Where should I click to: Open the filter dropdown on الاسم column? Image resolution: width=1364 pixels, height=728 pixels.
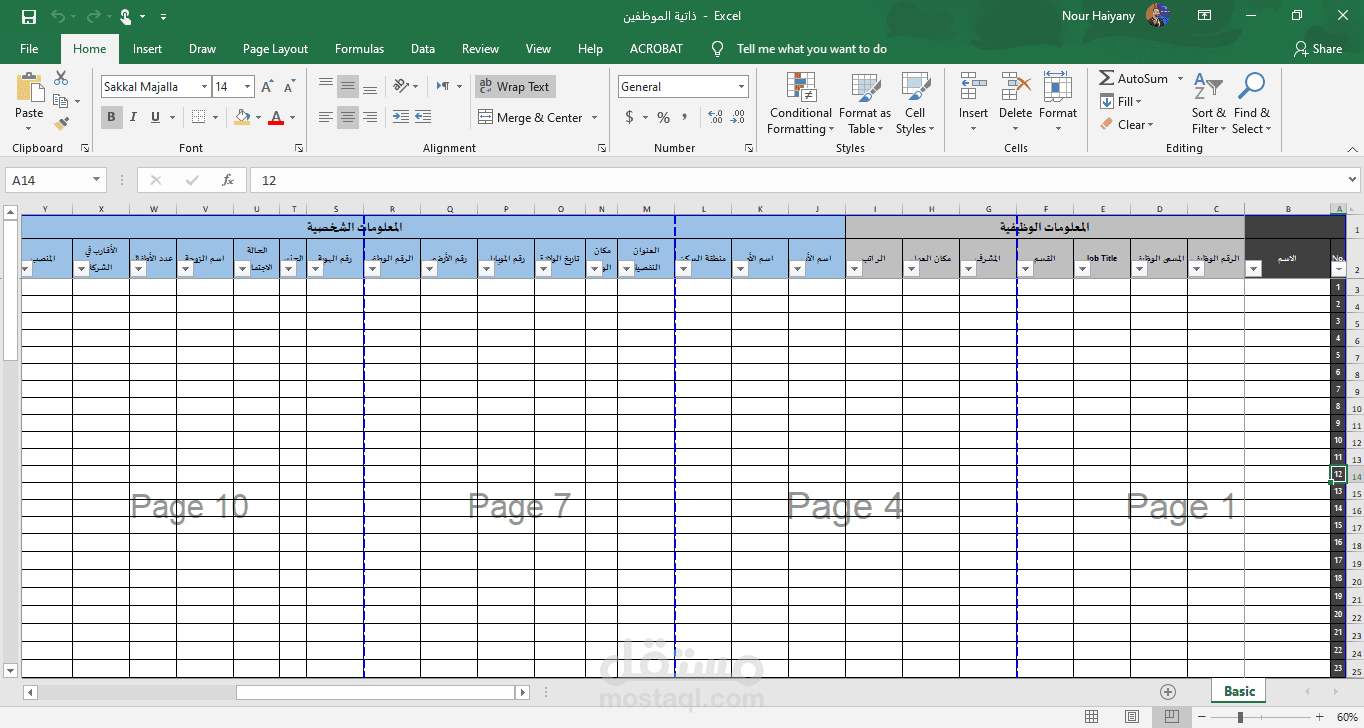click(x=1253, y=268)
